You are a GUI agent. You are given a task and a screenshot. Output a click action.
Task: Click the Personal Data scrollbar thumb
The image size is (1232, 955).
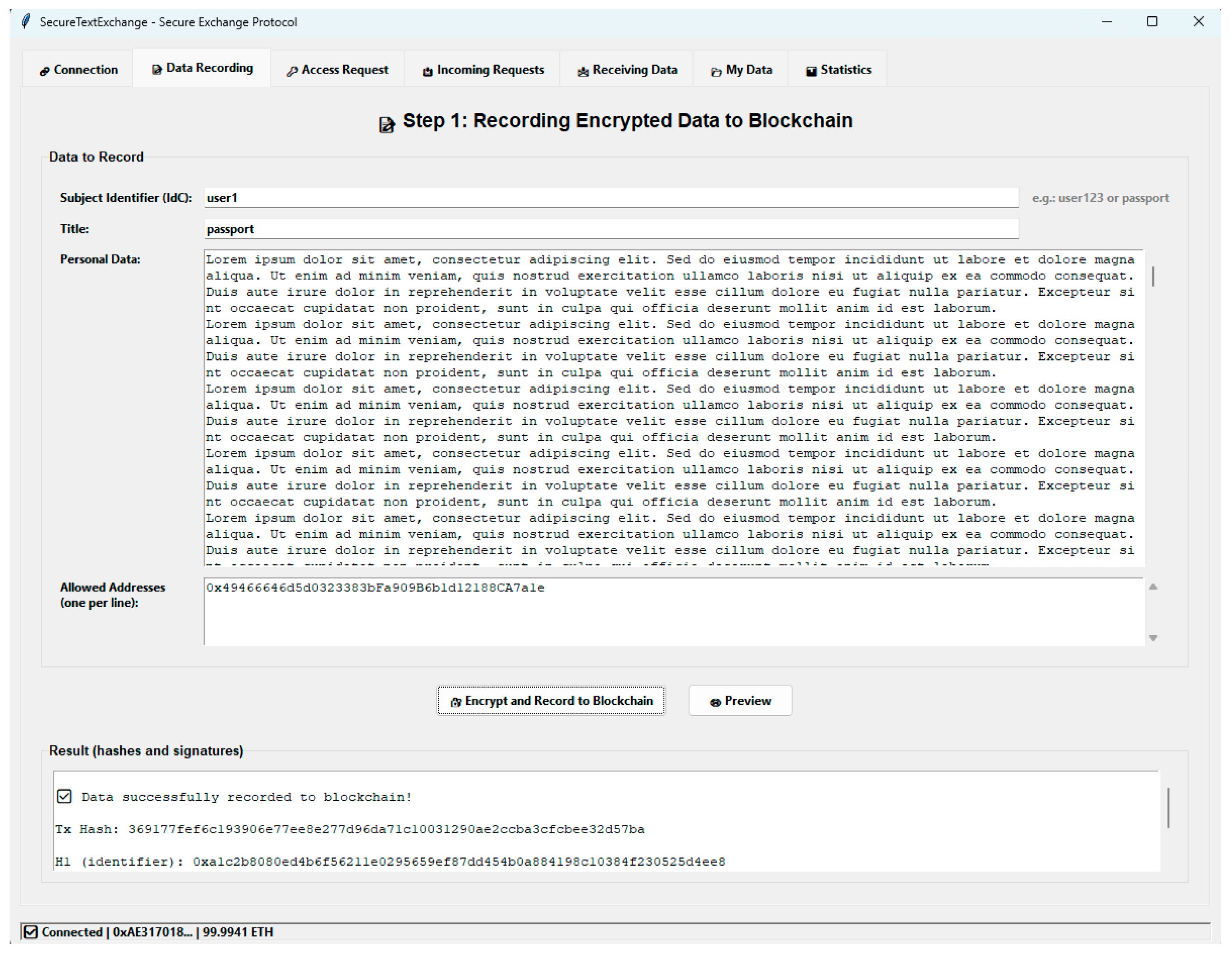1153,277
